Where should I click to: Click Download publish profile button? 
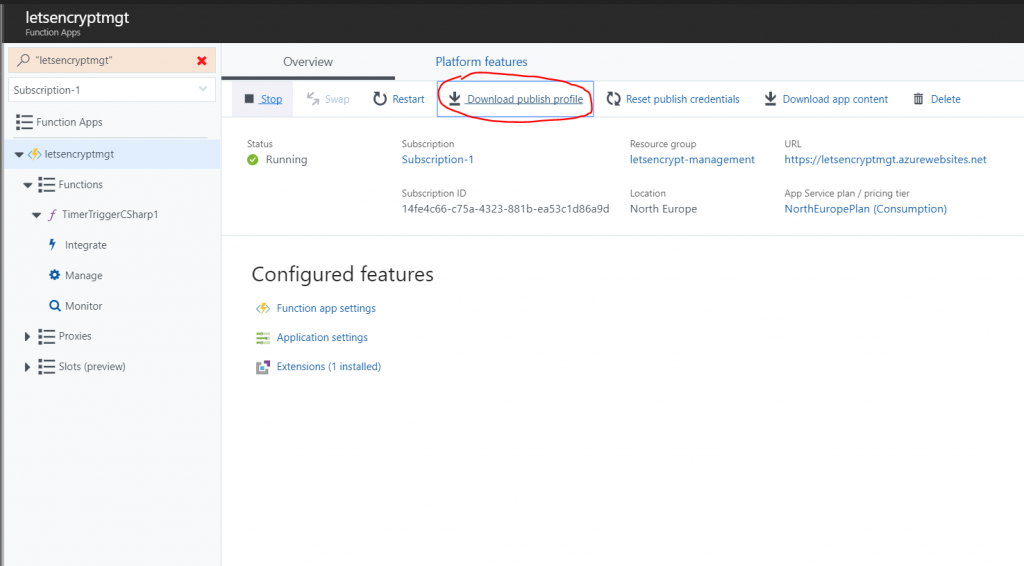click(515, 99)
